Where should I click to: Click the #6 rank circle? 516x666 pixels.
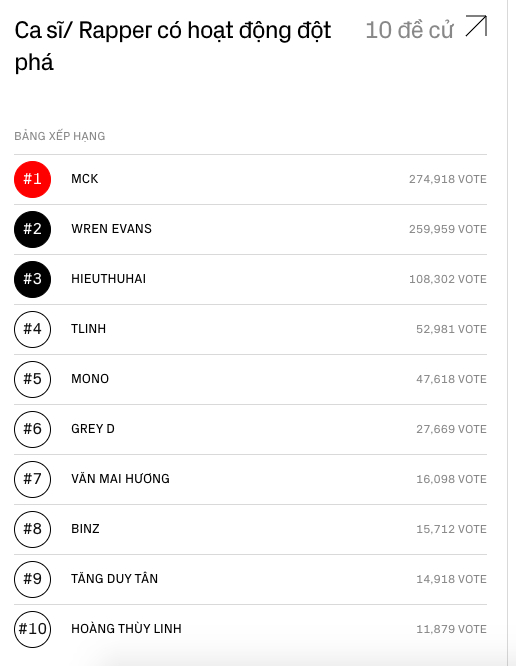point(32,429)
